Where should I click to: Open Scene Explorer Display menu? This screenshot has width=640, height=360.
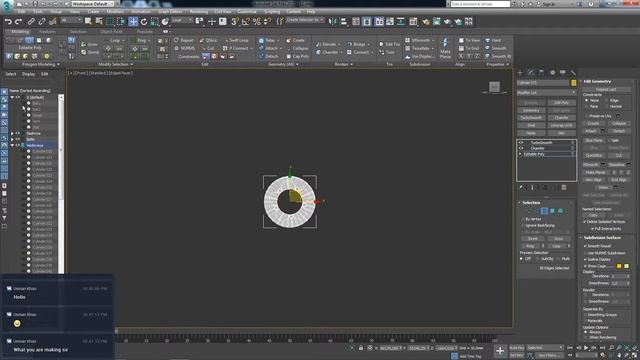click(28, 74)
